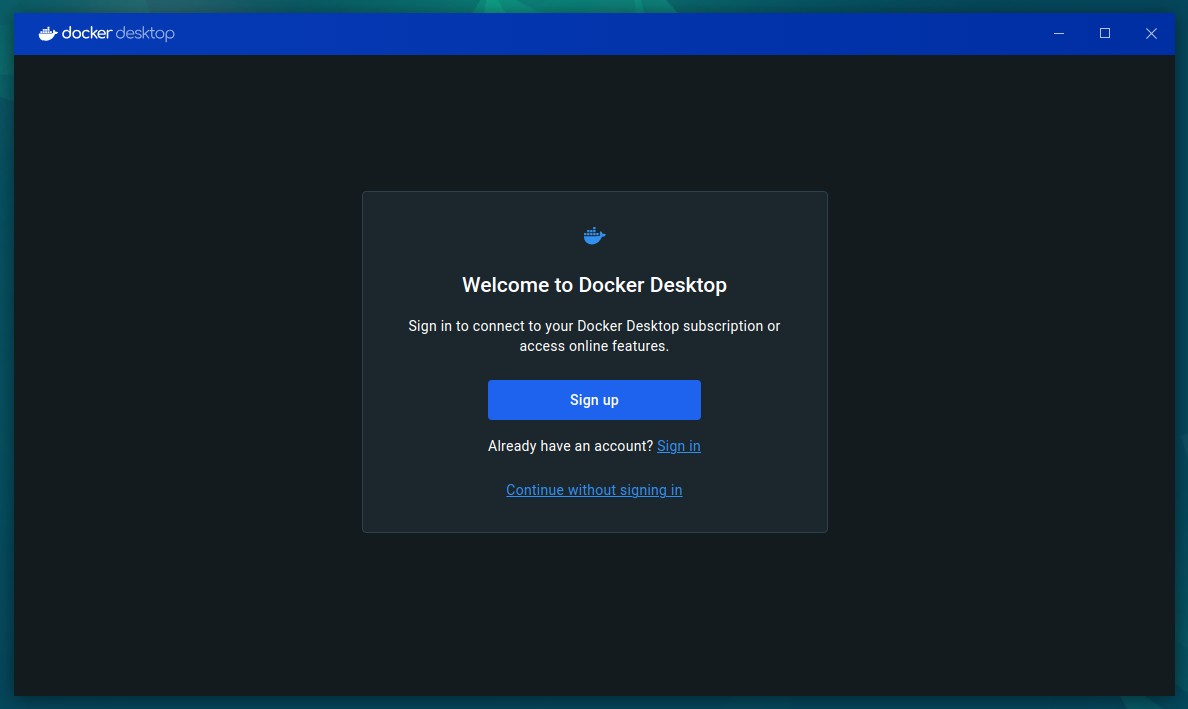Click the 'Sign in to connect' description text
The image size is (1188, 709).
coord(594,336)
